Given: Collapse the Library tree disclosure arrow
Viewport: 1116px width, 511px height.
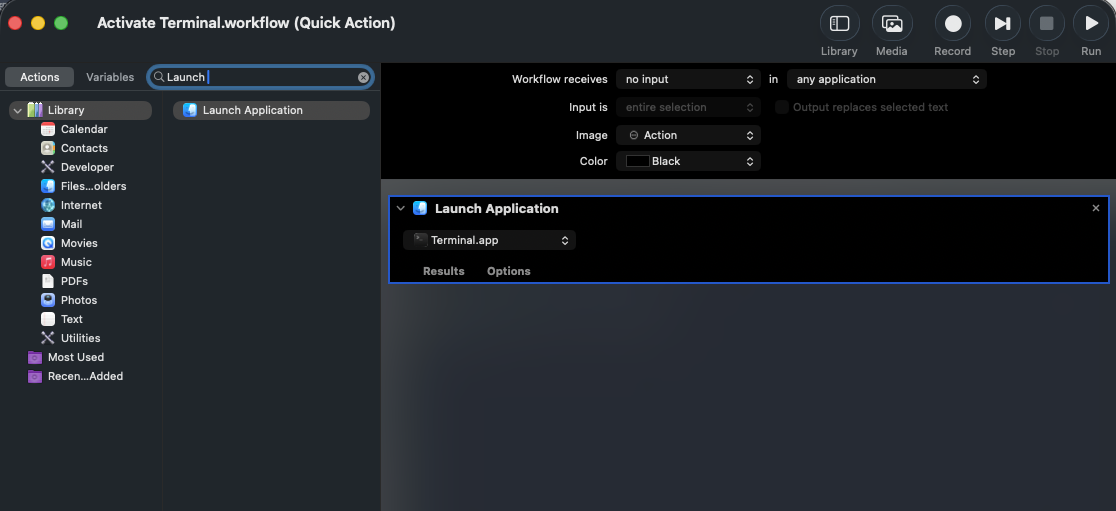Looking at the screenshot, I should click(18, 110).
